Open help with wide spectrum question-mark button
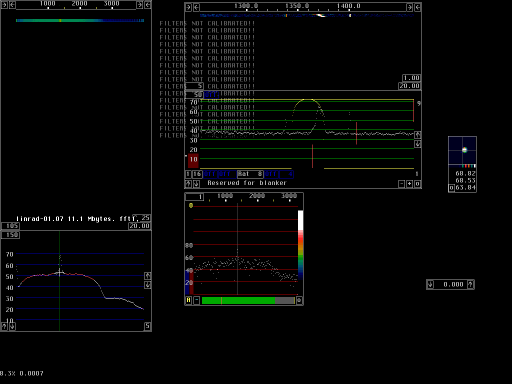This screenshot has width=512, height=384. tap(4, 327)
